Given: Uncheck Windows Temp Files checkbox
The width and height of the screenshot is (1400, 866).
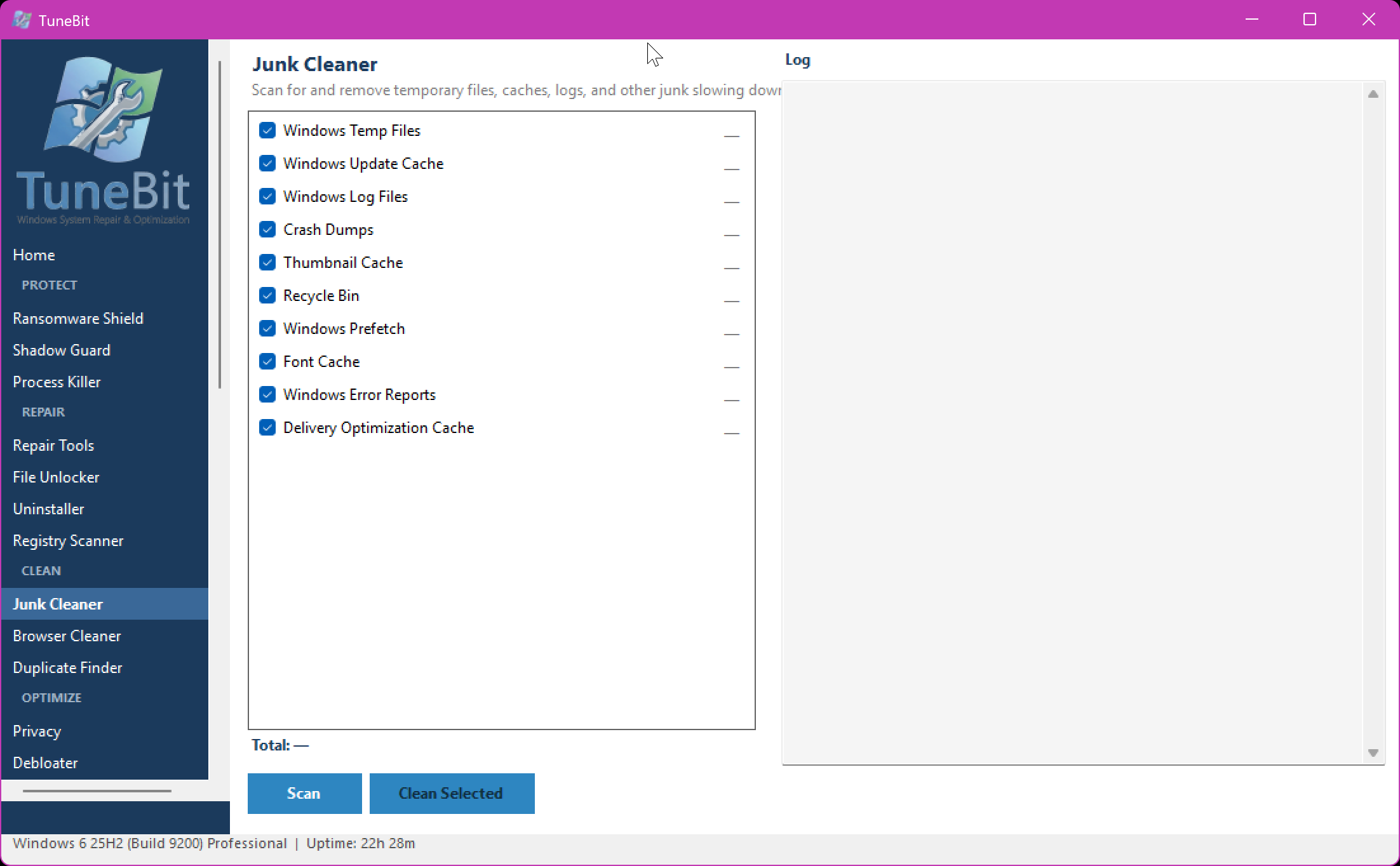Looking at the screenshot, I should tap(267, 131).
